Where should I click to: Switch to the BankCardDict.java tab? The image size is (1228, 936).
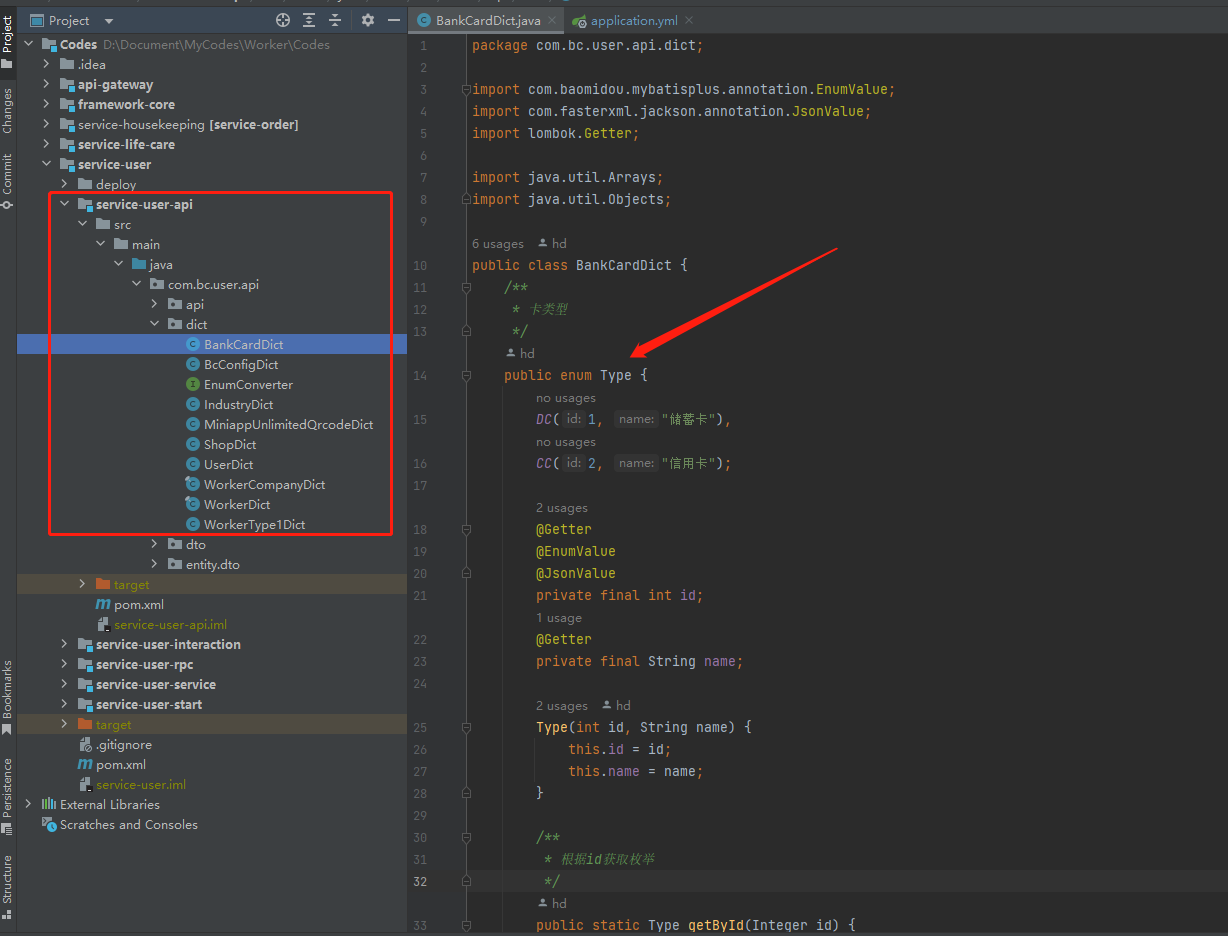(x=484, y=20)
